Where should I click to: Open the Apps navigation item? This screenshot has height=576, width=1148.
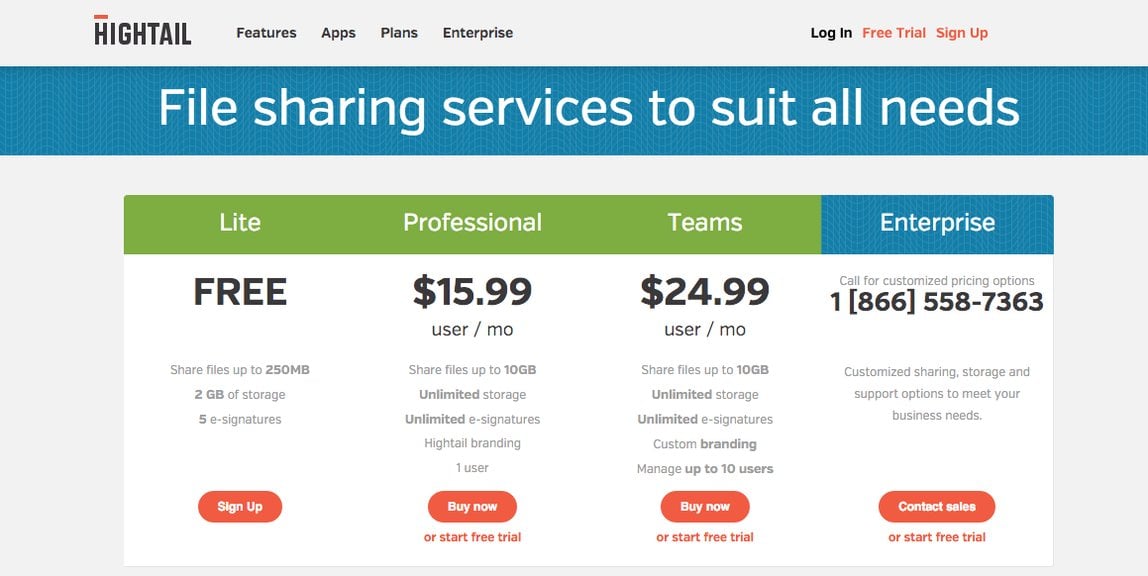(x=338, y=33)
